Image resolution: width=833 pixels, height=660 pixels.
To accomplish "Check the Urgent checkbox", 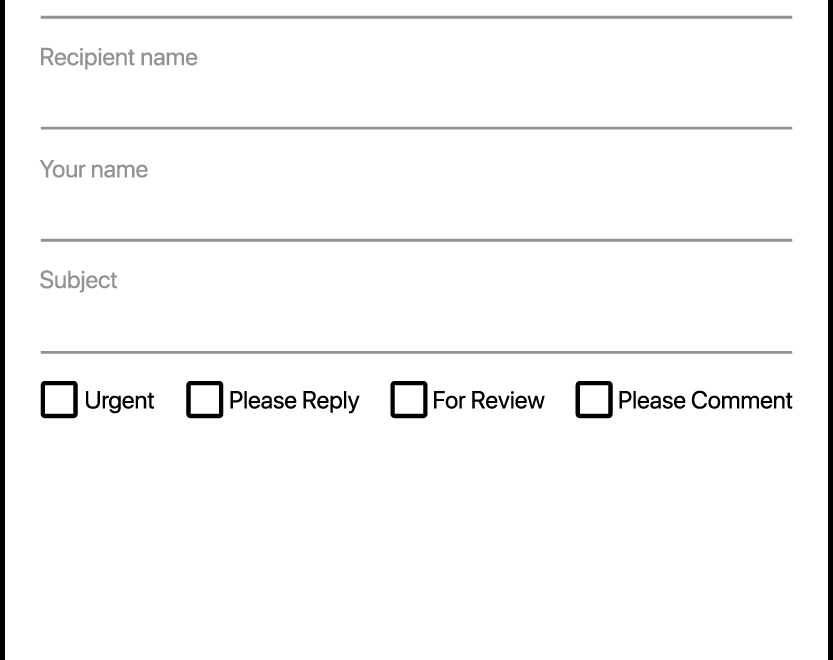I will pos(58,399).
